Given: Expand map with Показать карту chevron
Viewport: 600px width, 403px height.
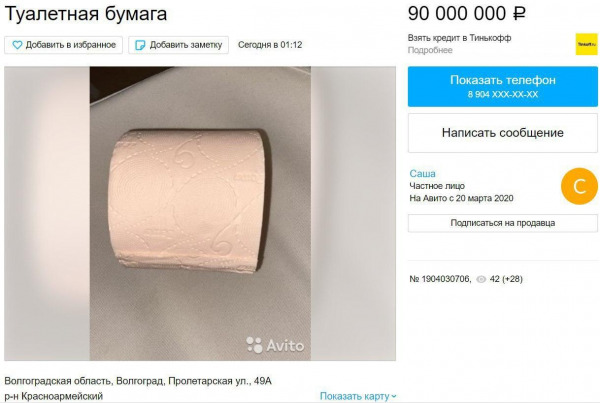Looking at the screenshot, I should (x=358, y=396).
